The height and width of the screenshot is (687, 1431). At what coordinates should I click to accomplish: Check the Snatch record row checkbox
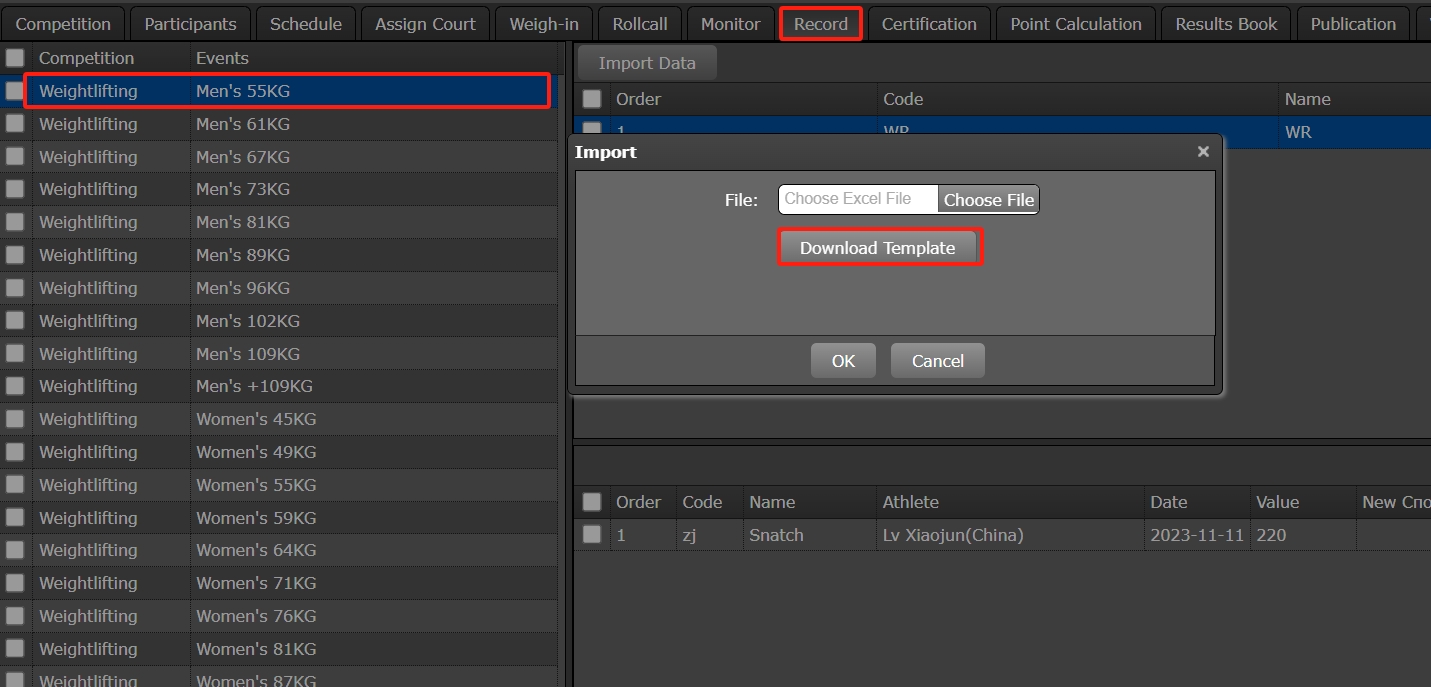pyautogui.click(x=592, y=535)
